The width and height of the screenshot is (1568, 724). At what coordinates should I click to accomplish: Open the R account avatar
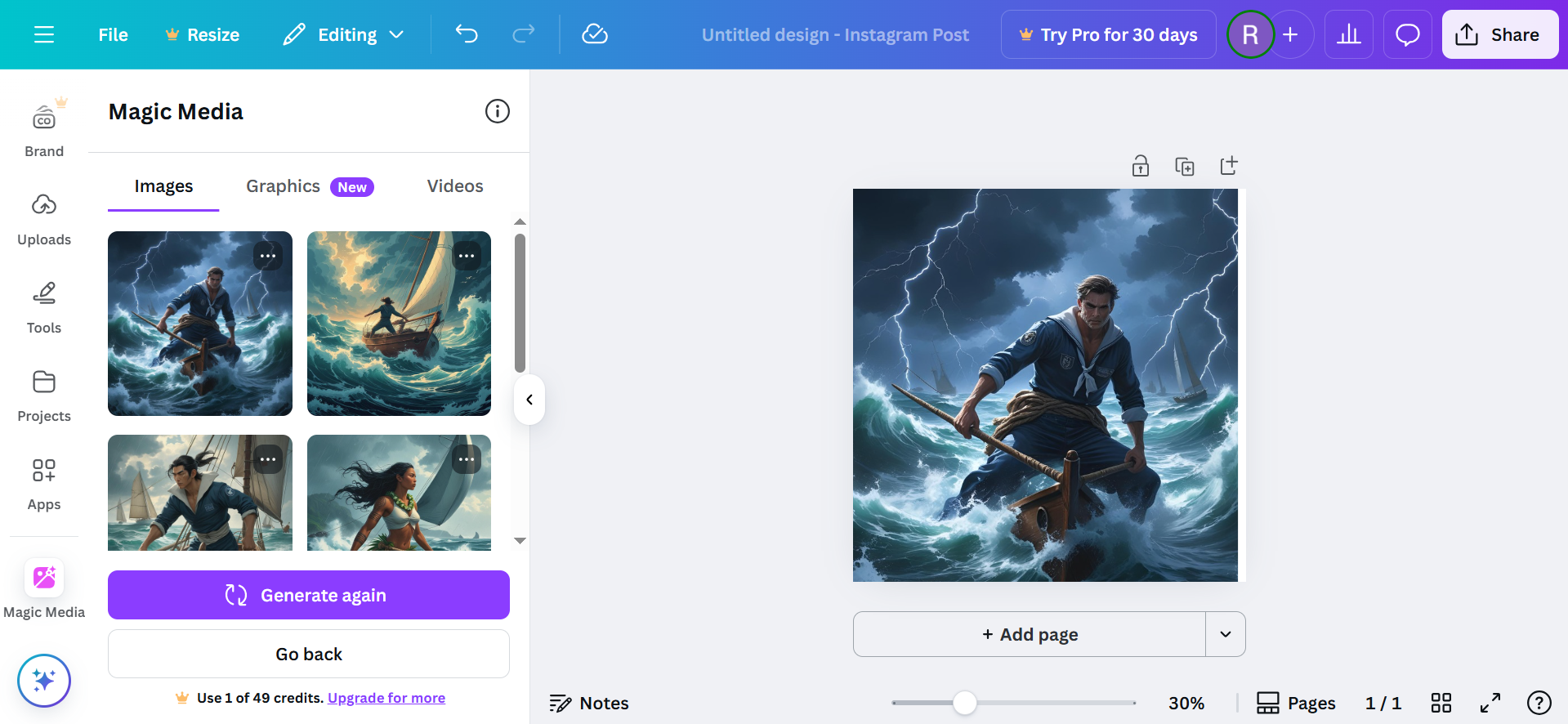(x=1250, y=34)
